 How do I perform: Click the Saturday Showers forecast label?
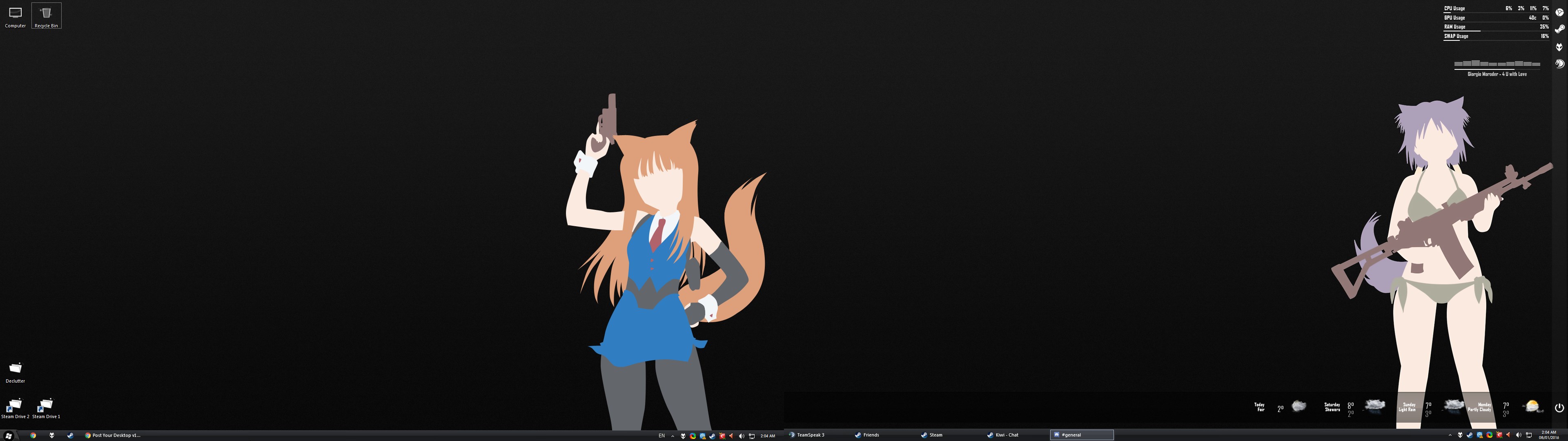click(1332, 407)
